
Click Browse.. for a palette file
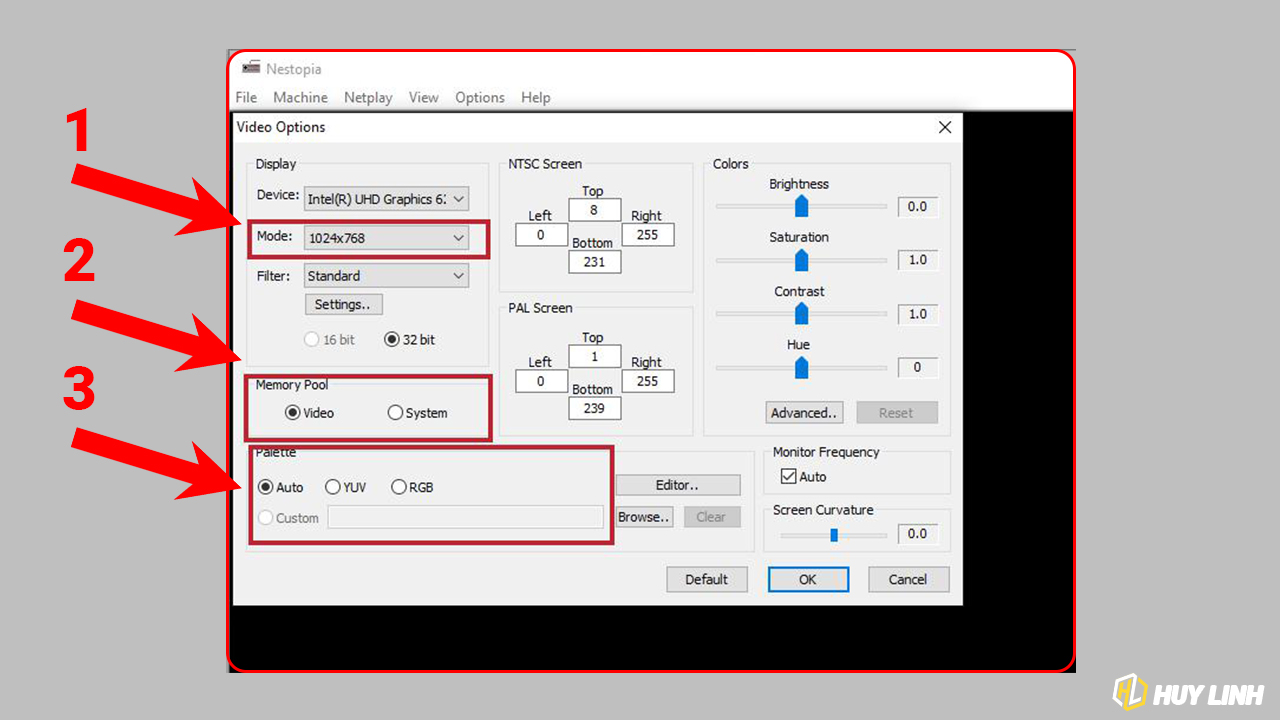pyautogui.click(x=644, y=517)
